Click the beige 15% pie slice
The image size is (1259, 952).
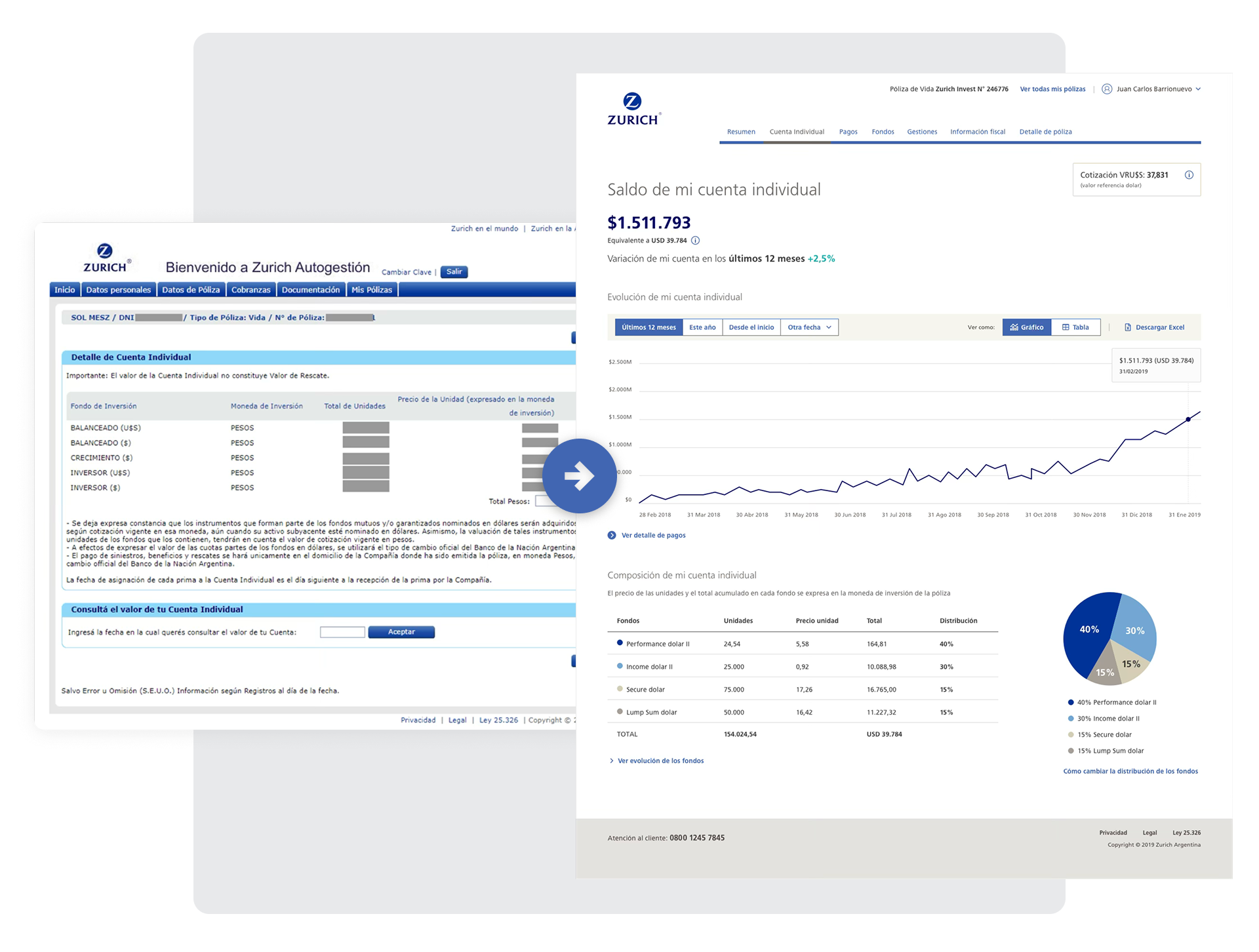click(1131, 662)
